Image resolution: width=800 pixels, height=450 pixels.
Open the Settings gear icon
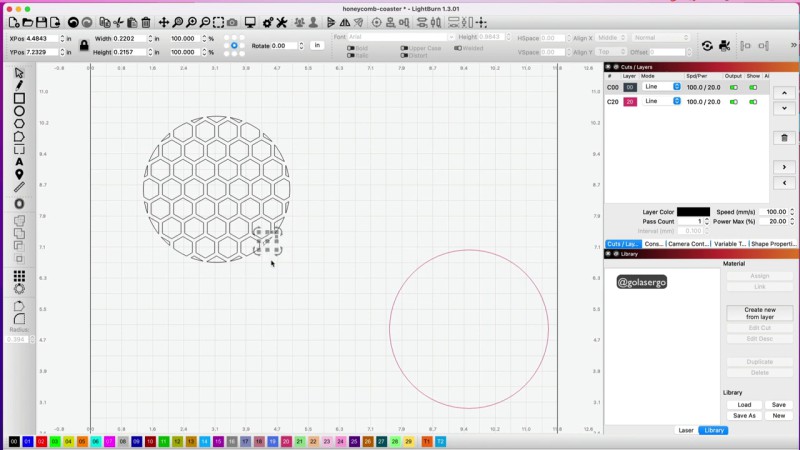265,22
